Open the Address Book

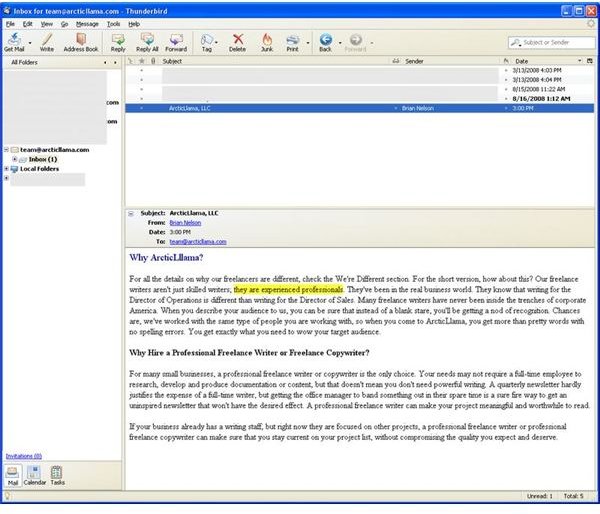coord(81,42)
